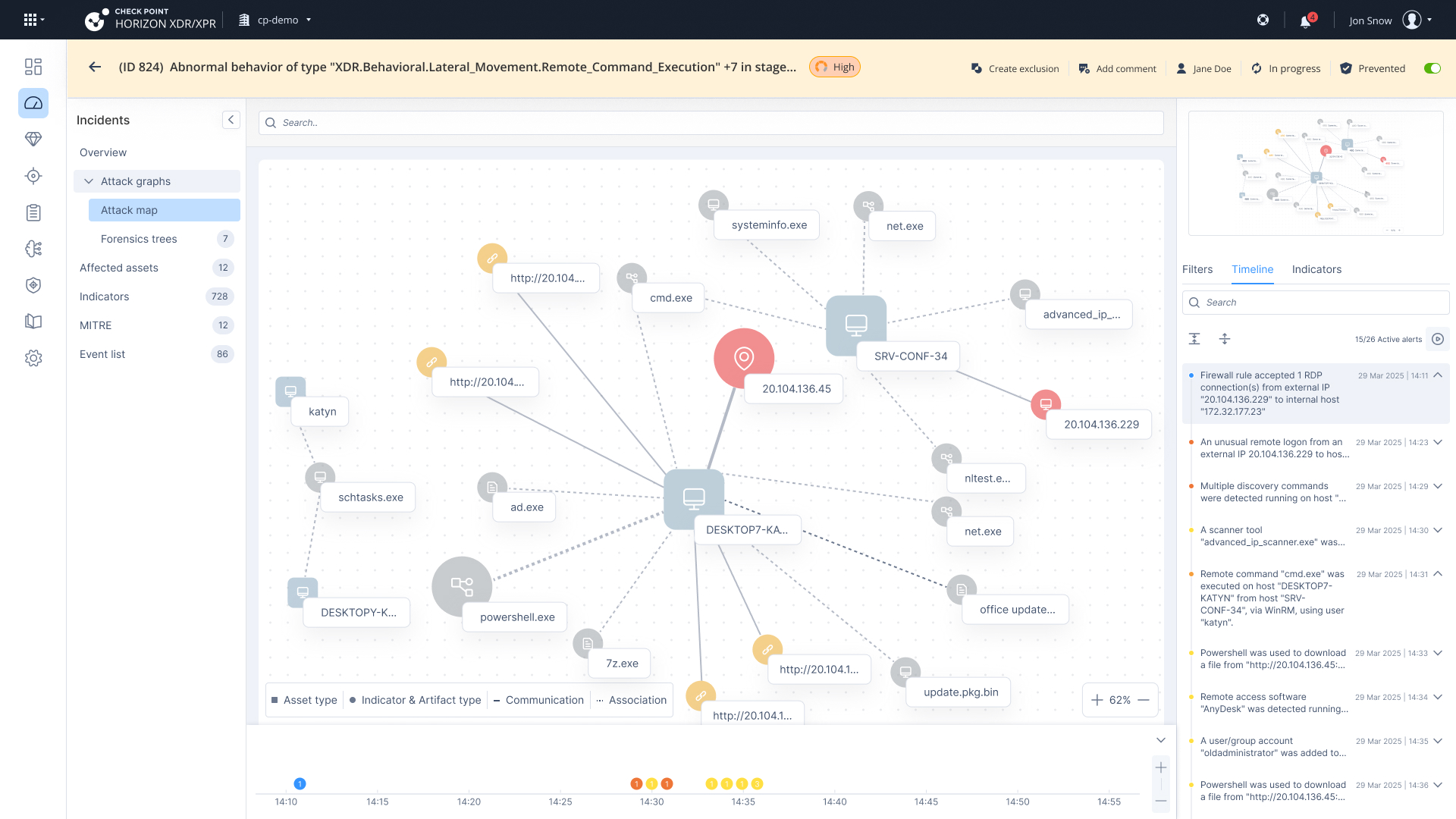Switch to the Indicators tab
Viewport: 1456px width, 819px height.
pyautogui.click(x=1316, y=269)
